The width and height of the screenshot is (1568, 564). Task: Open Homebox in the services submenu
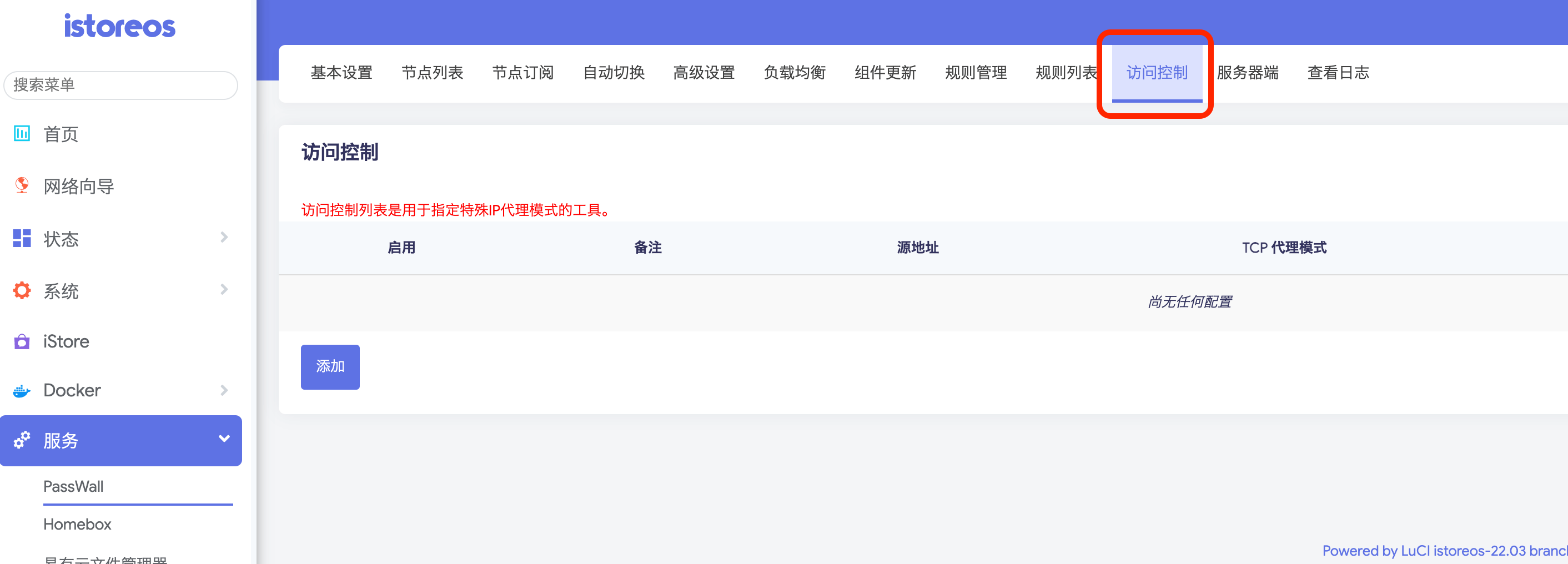coord(77,525)
